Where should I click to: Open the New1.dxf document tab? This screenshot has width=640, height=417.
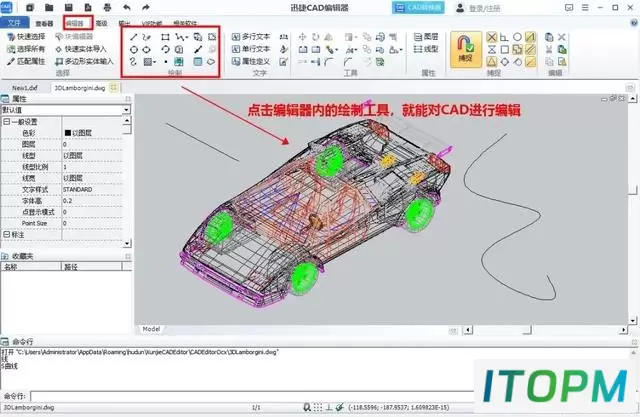[x=25, y=88]
